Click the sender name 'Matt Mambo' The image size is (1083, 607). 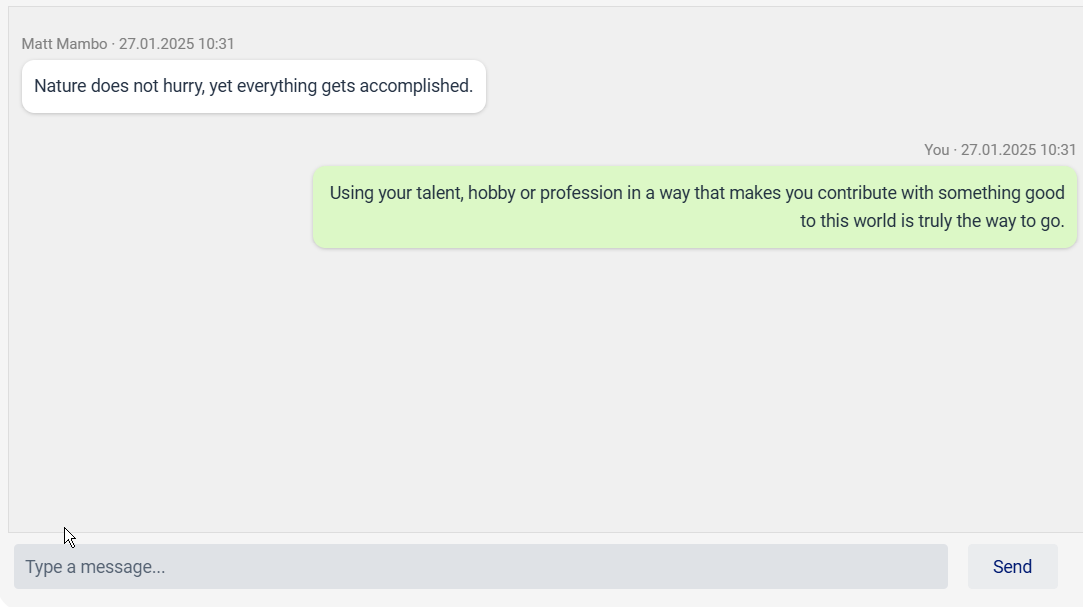tap(64, 44)
